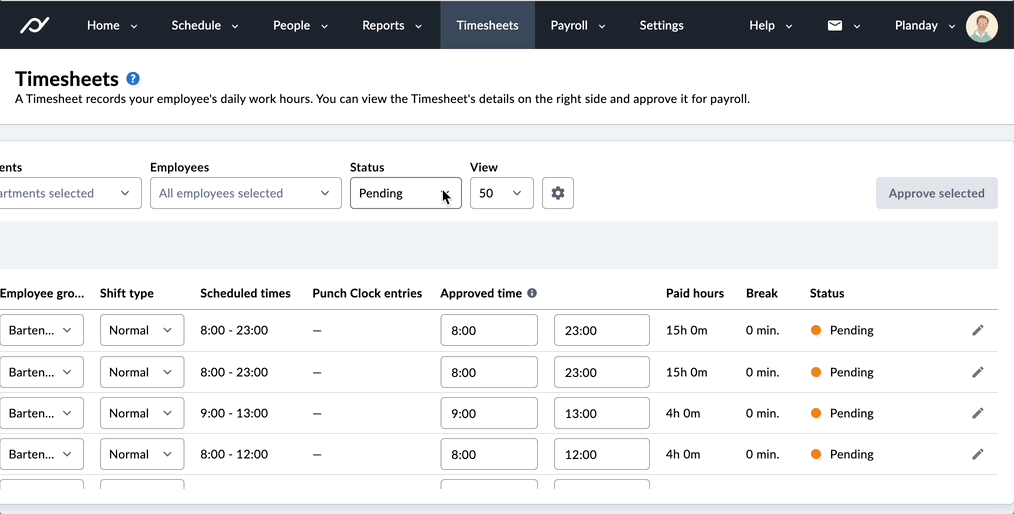Go to the Settings menu item
This screenshot has height=514, width=1014.
click(x=661, y=25)
